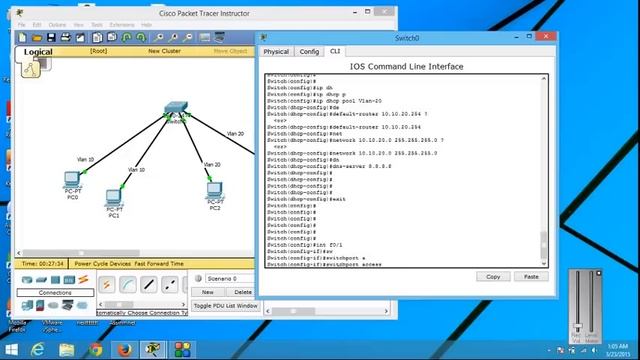Image resolution: width=640 pixels, height=360 pixels.
Task: Click Toggle PDU List Window button
Action: click(x=226, y=306)
